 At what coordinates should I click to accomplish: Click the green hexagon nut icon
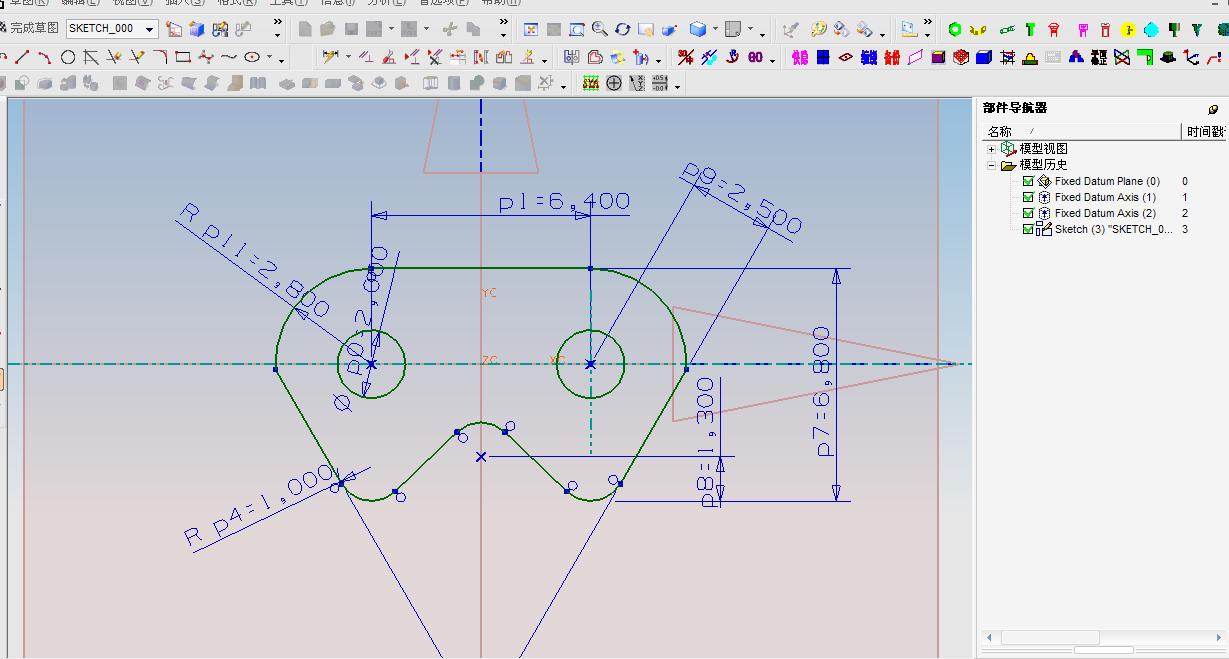(955, 30)
